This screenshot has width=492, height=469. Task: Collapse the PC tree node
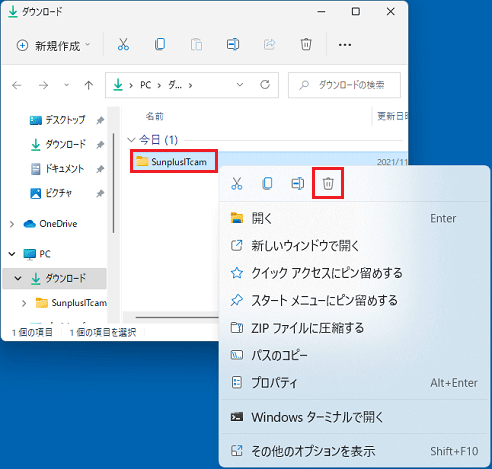pos(12,254)
